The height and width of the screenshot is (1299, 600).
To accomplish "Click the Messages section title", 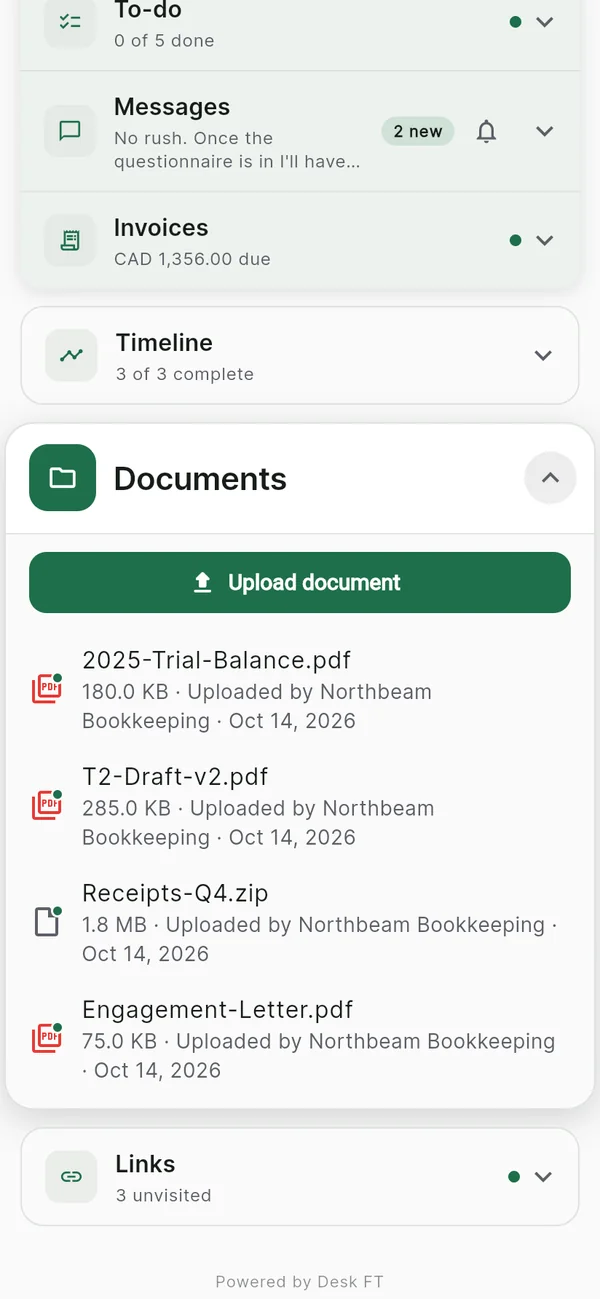I will 172,107.
